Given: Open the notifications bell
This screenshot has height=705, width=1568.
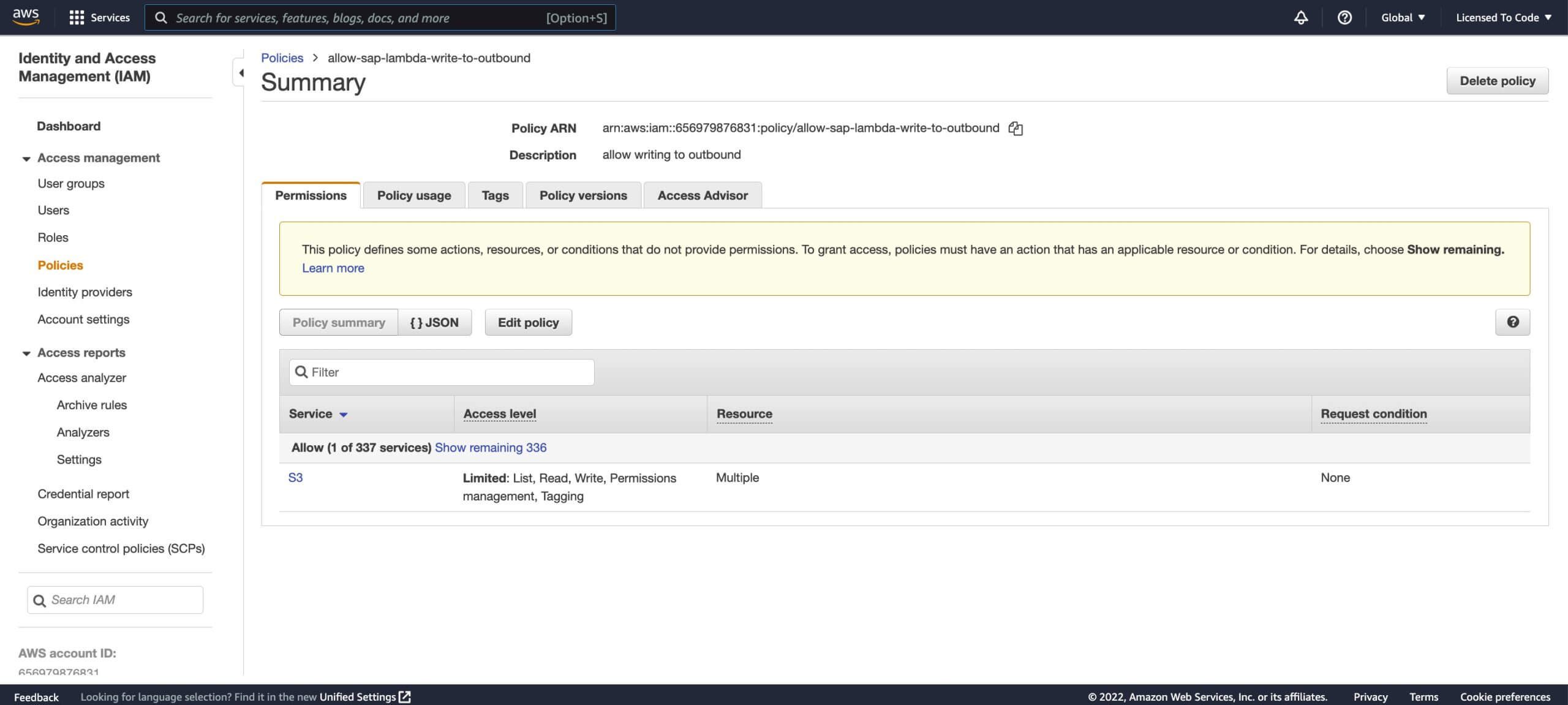Looking at the screenshot, I should 1300,17.
